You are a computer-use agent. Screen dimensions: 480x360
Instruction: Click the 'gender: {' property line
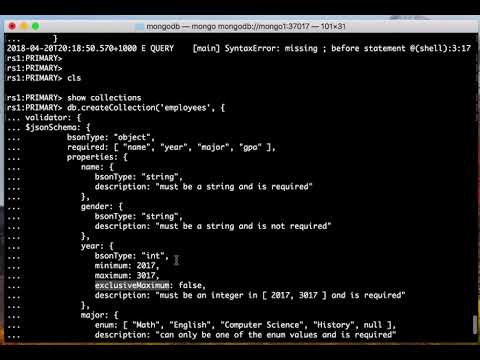click(102, 206)
